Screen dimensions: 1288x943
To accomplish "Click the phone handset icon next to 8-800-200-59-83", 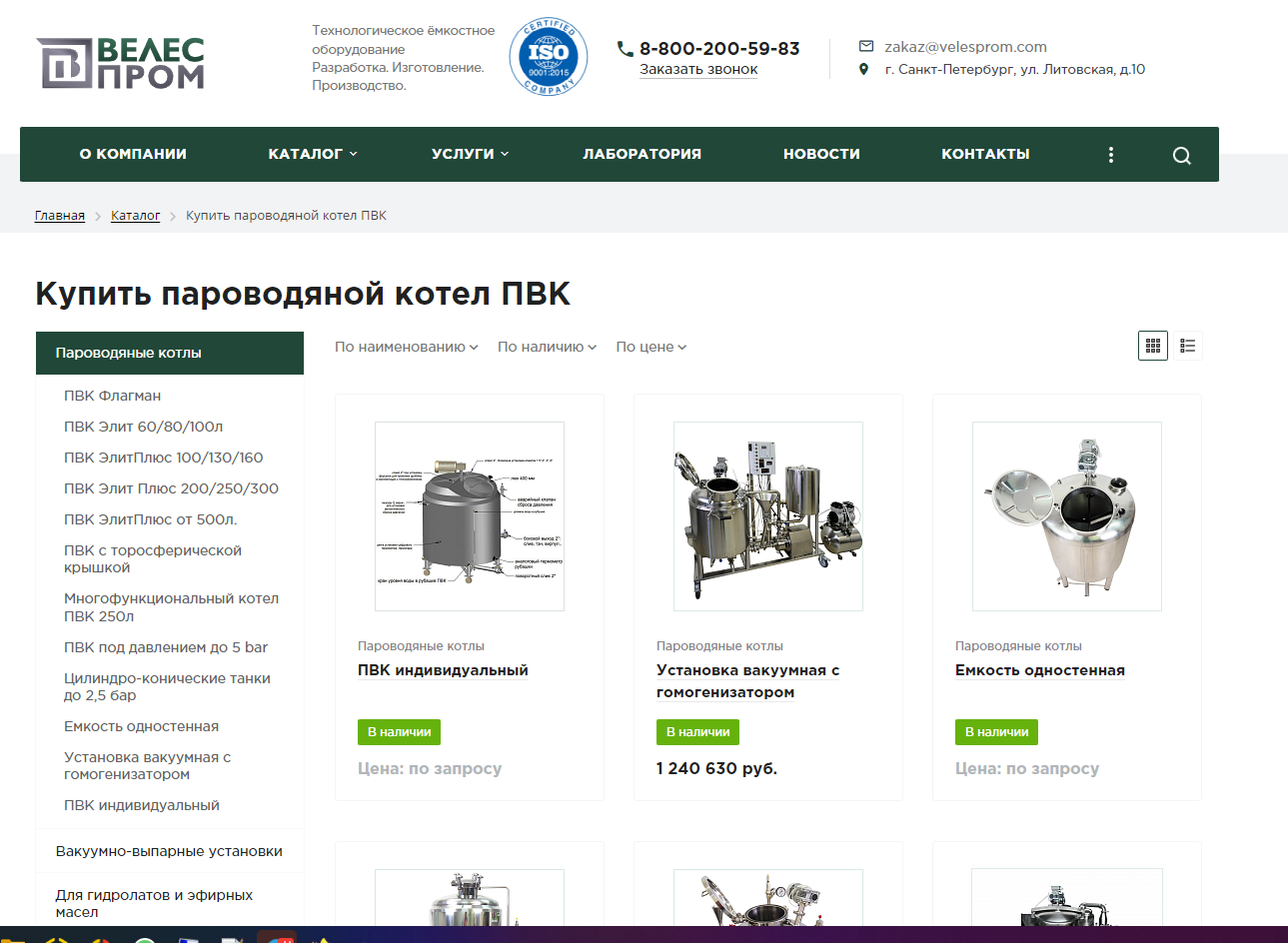I will (x=625, y=47).
